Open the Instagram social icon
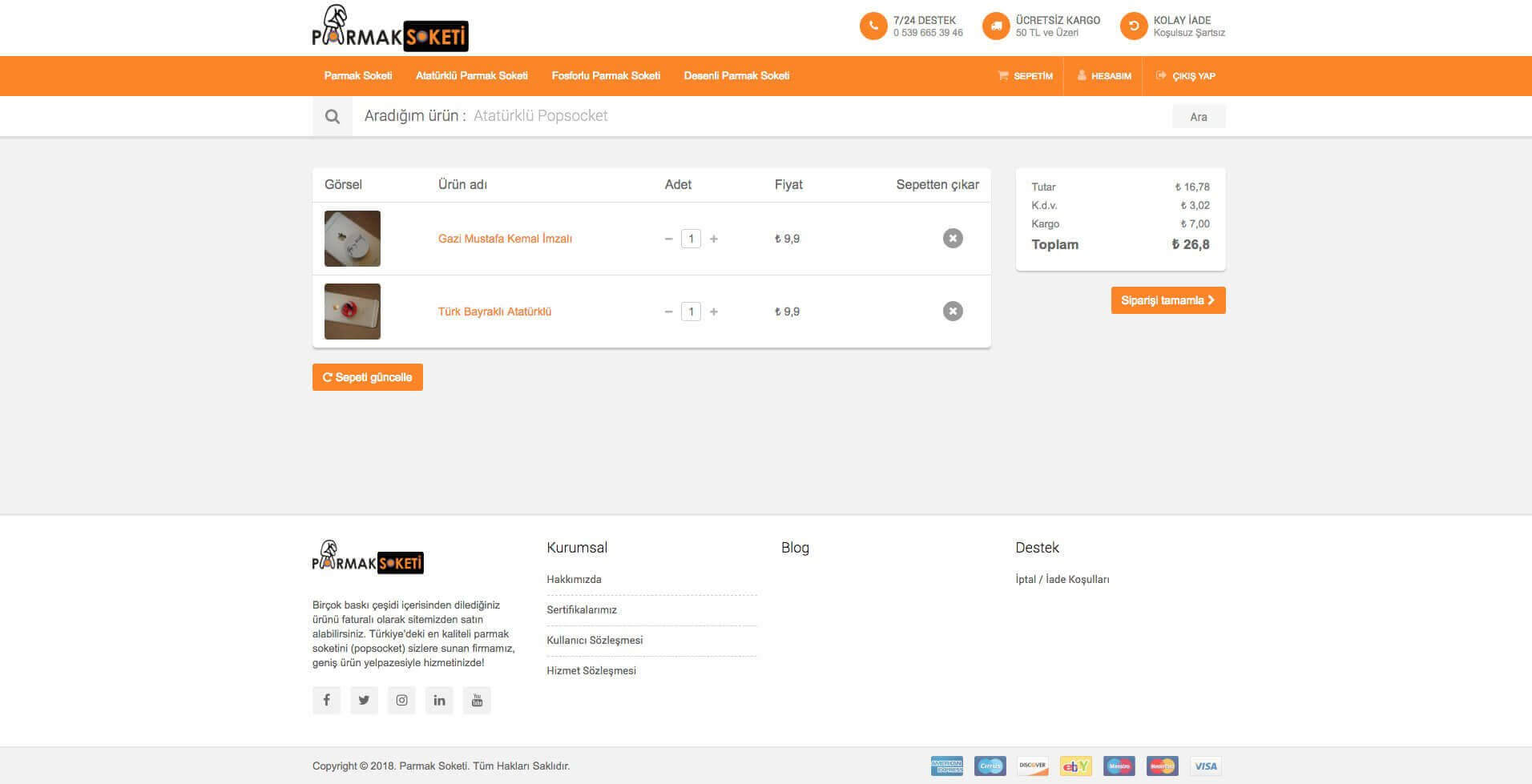The width and height of the screenshot is (1532, 784). pos(401,699)
